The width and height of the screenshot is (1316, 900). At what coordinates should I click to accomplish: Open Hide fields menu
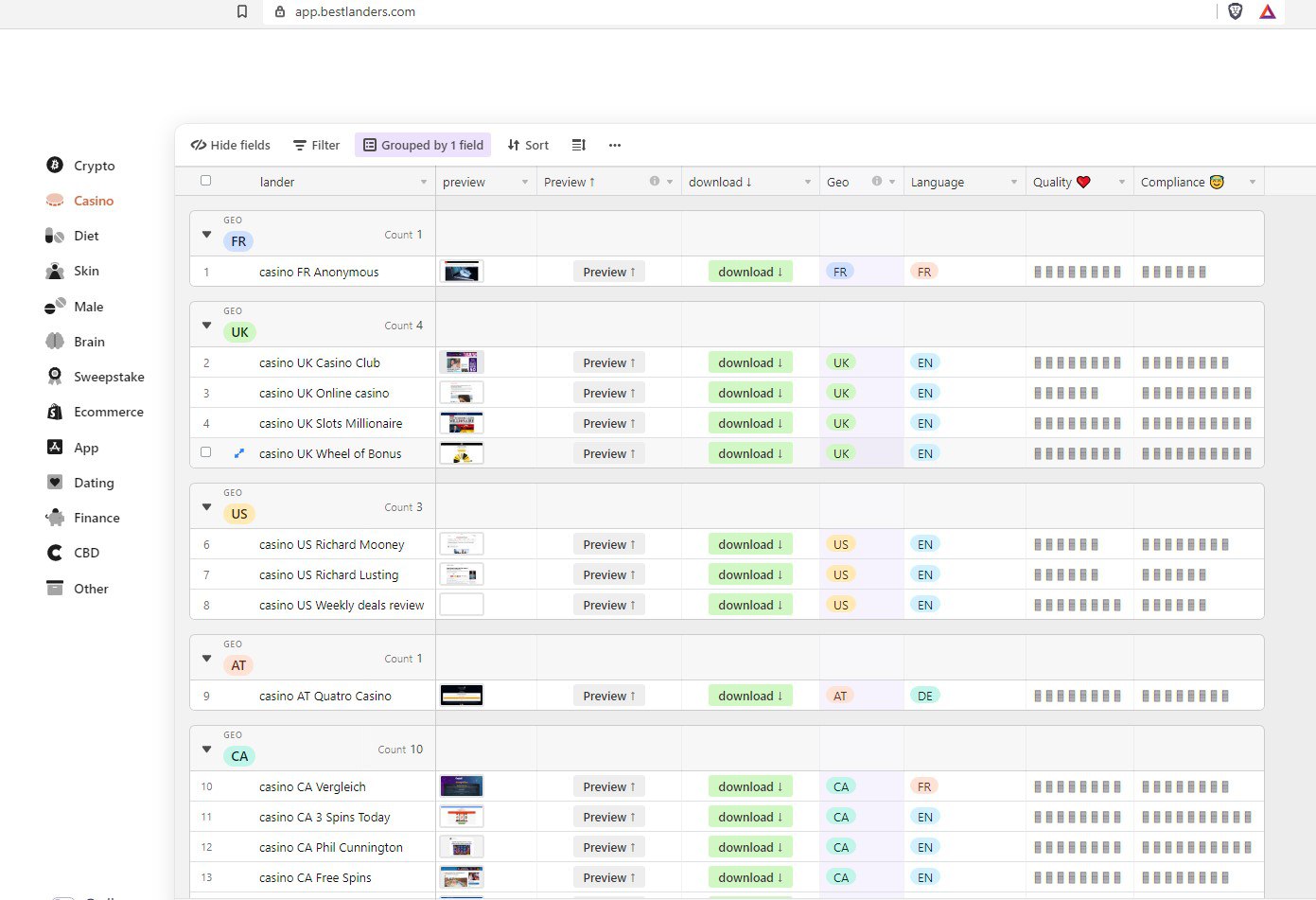pyautogui.click(x=230, y=145)
